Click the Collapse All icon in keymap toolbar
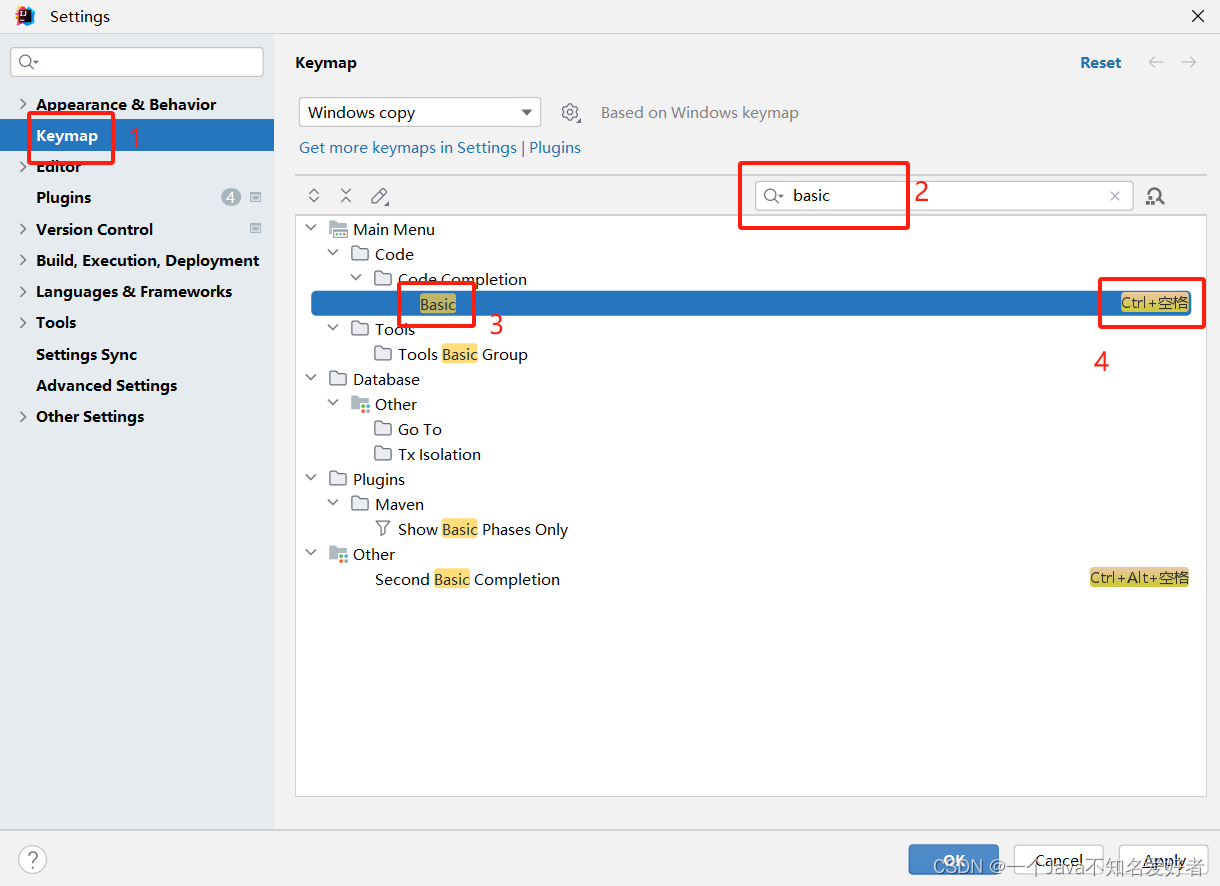This screenshot has height=886, width=1220. (346, 196)
